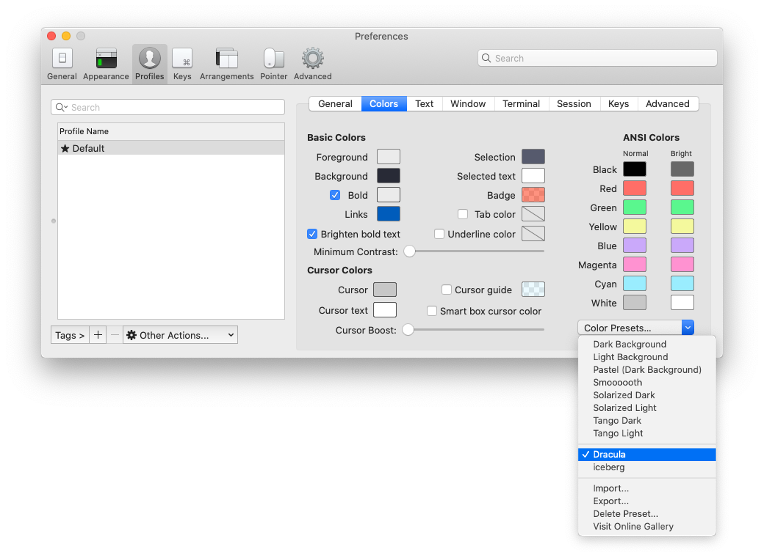Image resolution: width=764 pixels, height=555 pixels.
Task: Open Appearance preferences toolbar icon
Action: pyautogui.click(x=106, y=64)
